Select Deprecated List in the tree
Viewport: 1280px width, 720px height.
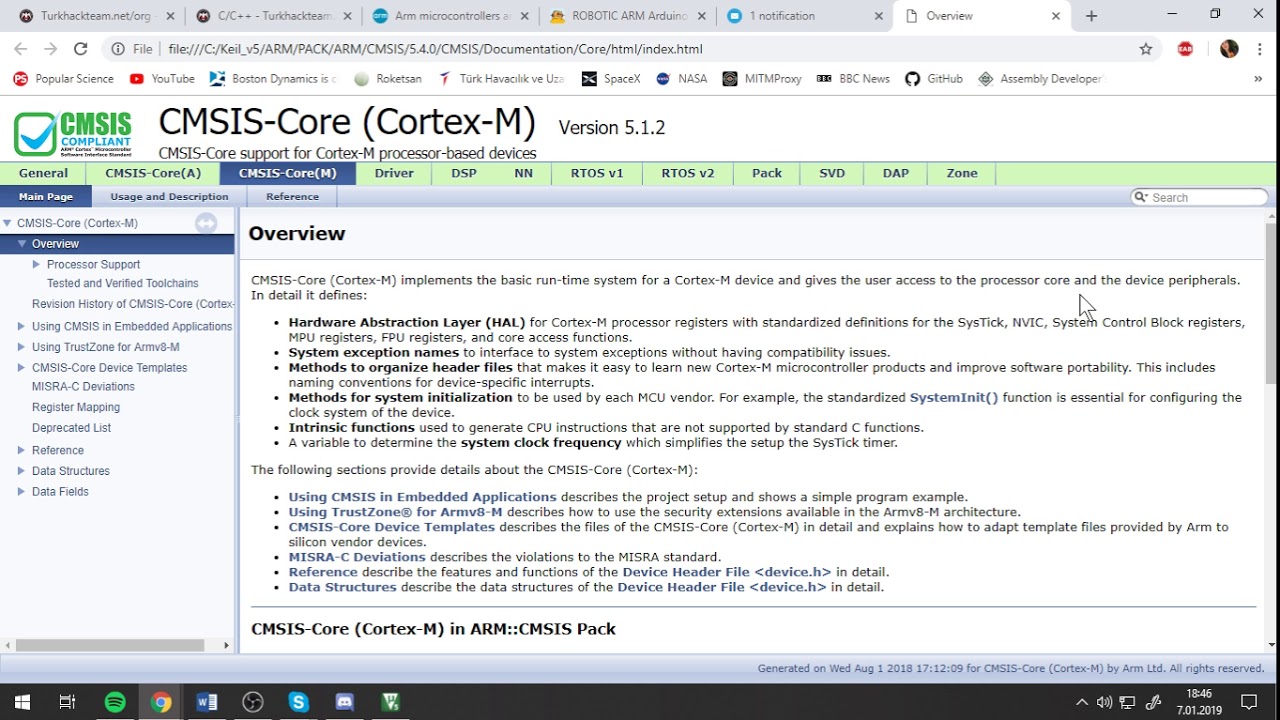tap(71, 428)
